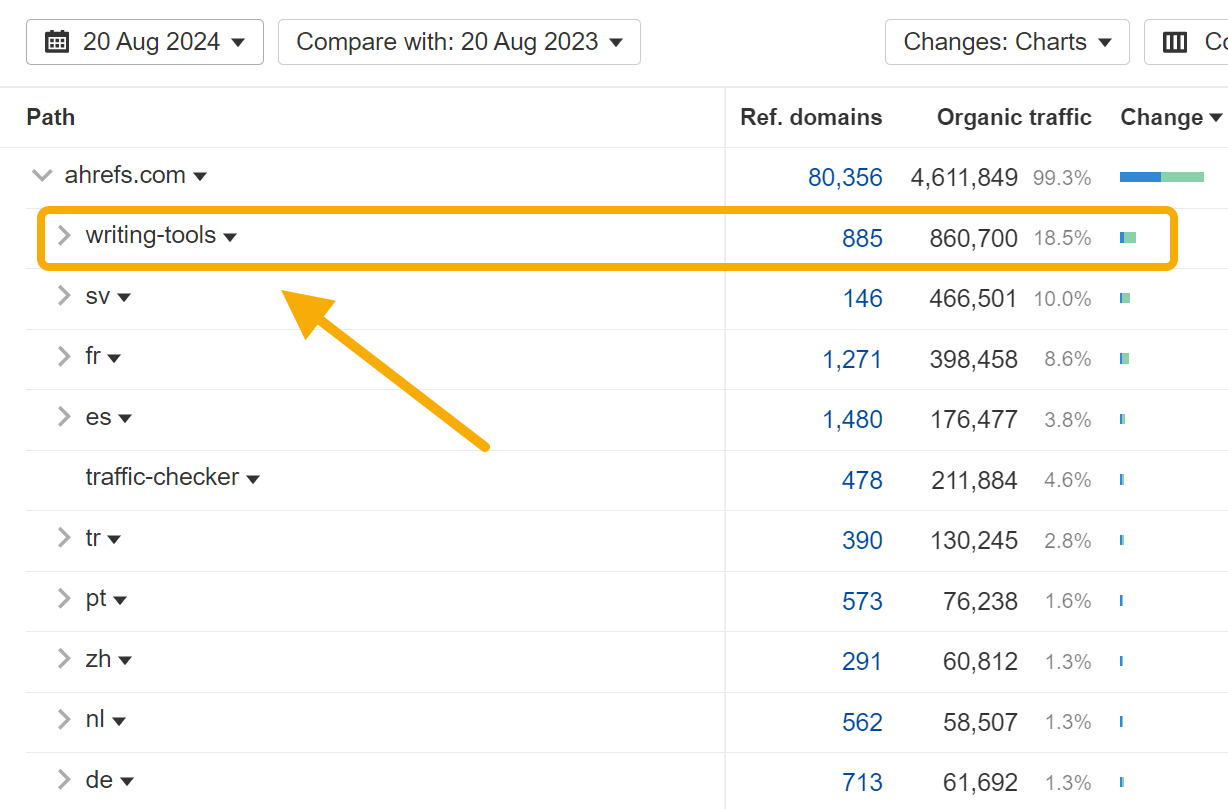
Task: Open the es path dropdown menu
Action: click(125, 417)
